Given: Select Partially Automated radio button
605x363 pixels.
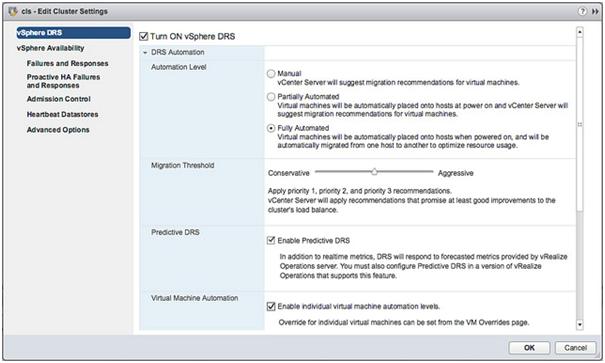Looking at the screenshot, I should 271,96.
